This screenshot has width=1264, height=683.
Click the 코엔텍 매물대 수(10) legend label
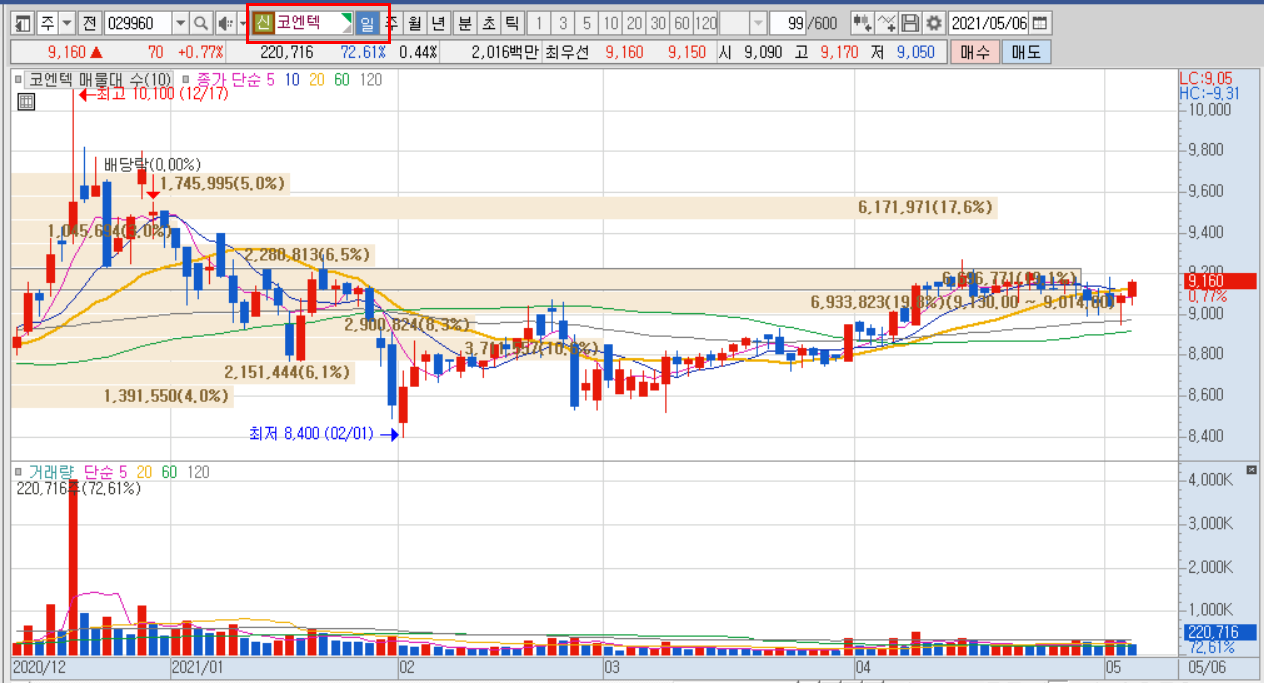point(100,79)
